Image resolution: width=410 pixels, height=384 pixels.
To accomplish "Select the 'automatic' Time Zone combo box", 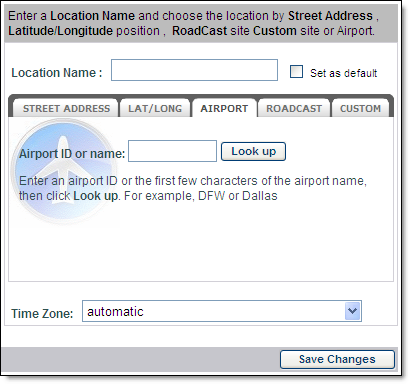I will coord(222,311).
